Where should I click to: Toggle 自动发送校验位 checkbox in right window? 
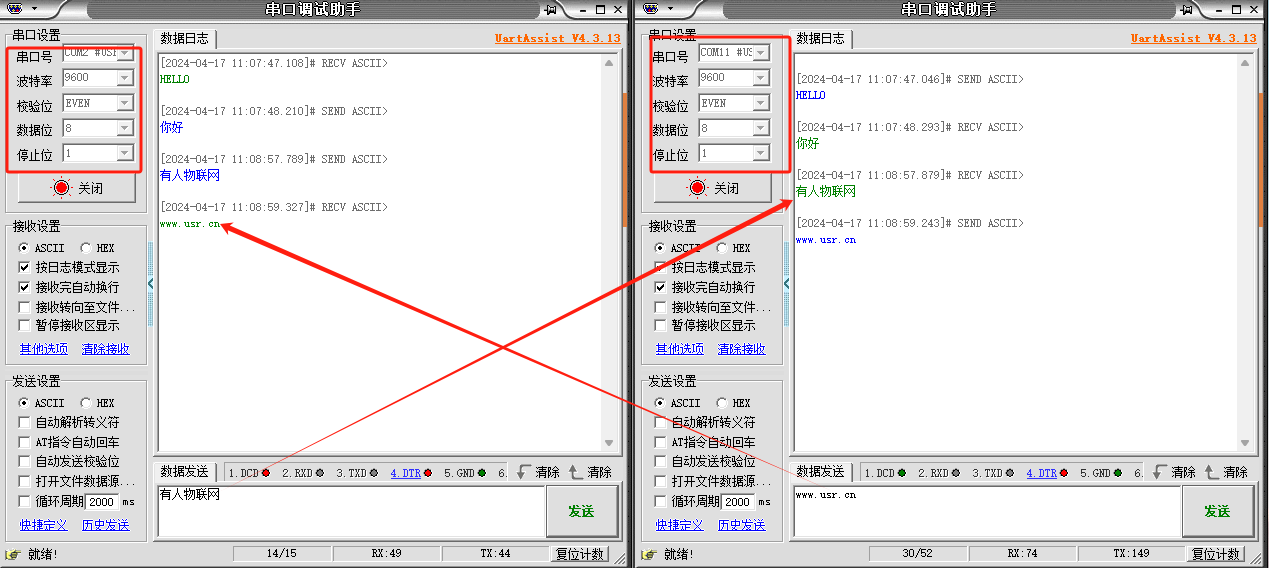click(x=661, y=461)
